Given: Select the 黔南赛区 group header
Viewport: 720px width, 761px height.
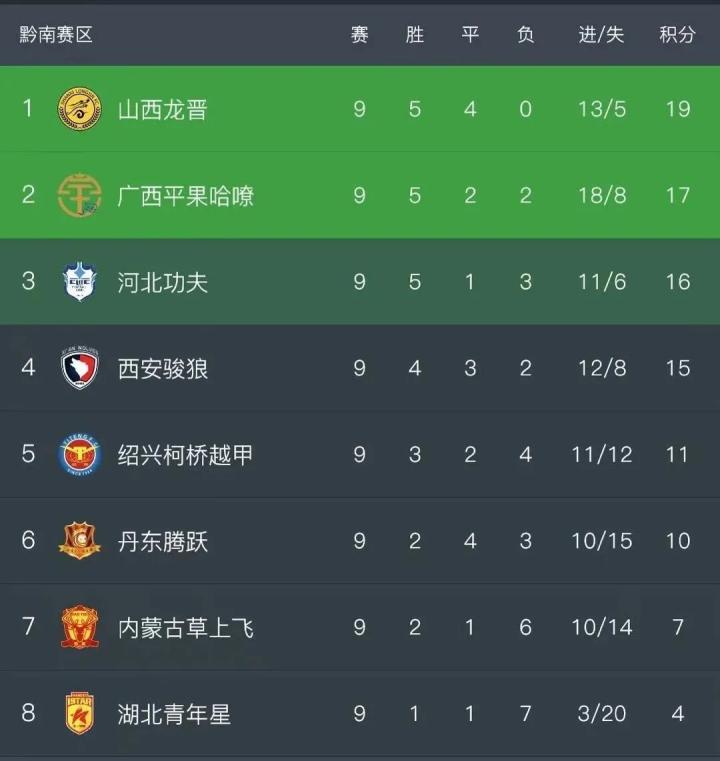Looking at the screenshot, I should pos(56,35).
